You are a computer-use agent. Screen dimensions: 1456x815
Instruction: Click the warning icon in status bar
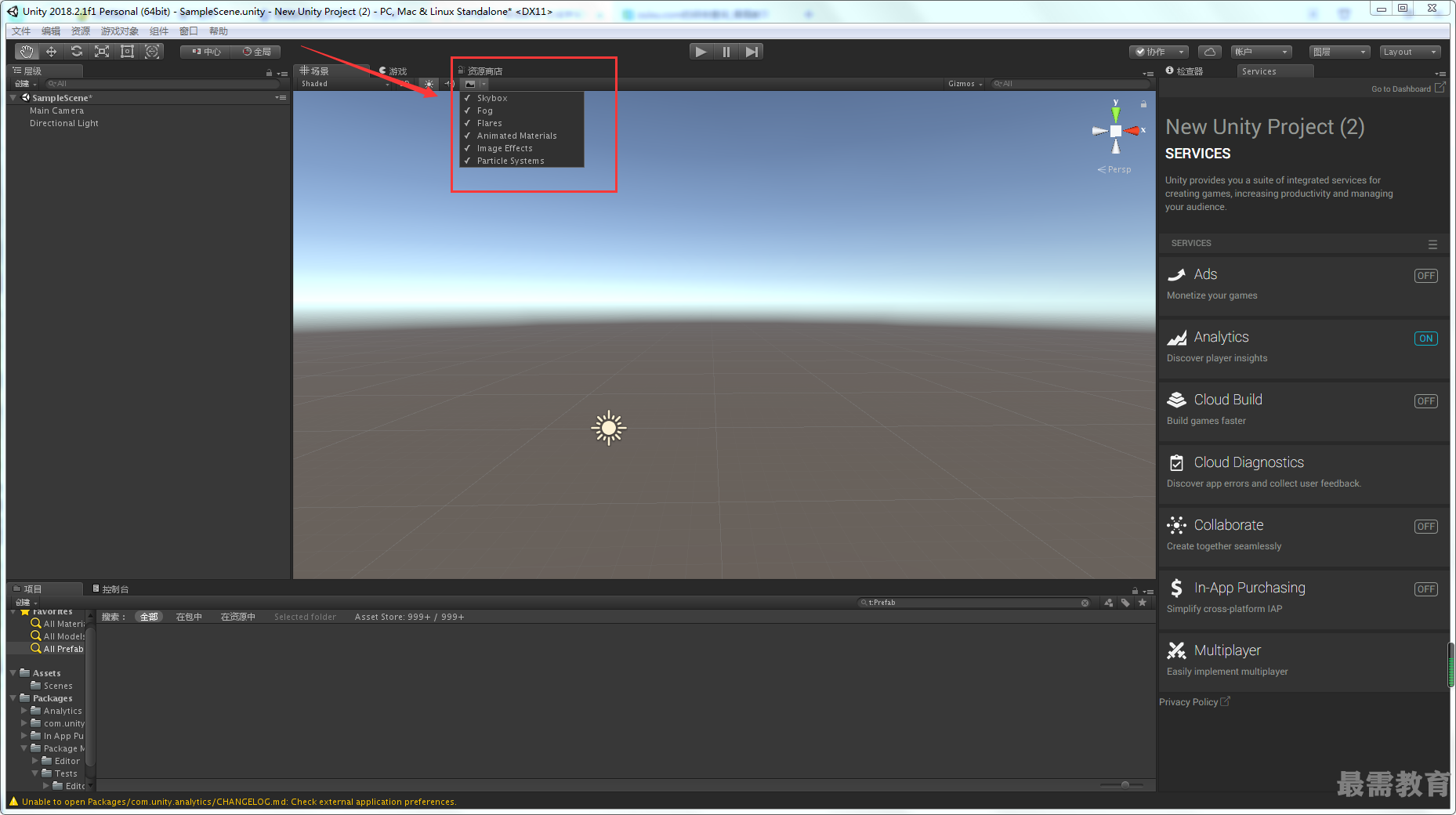pos(13,801)
